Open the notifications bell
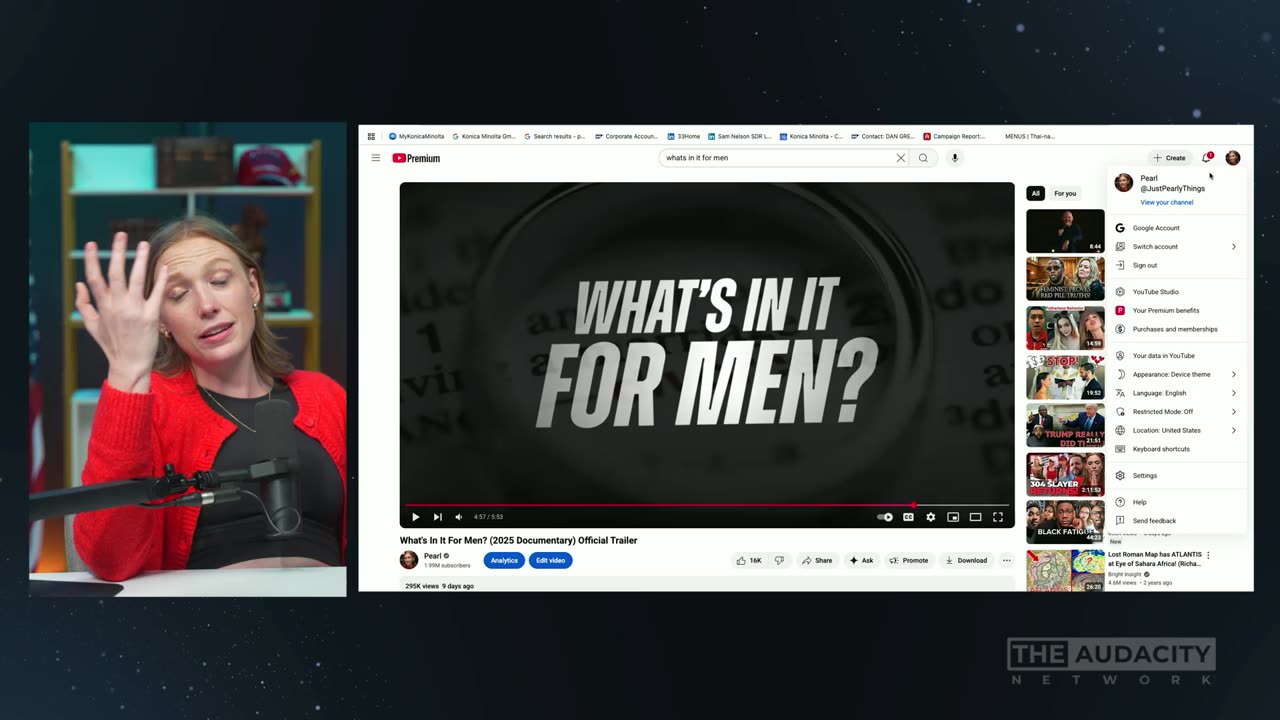The image size is (1280, 720). coord(1207,158)
